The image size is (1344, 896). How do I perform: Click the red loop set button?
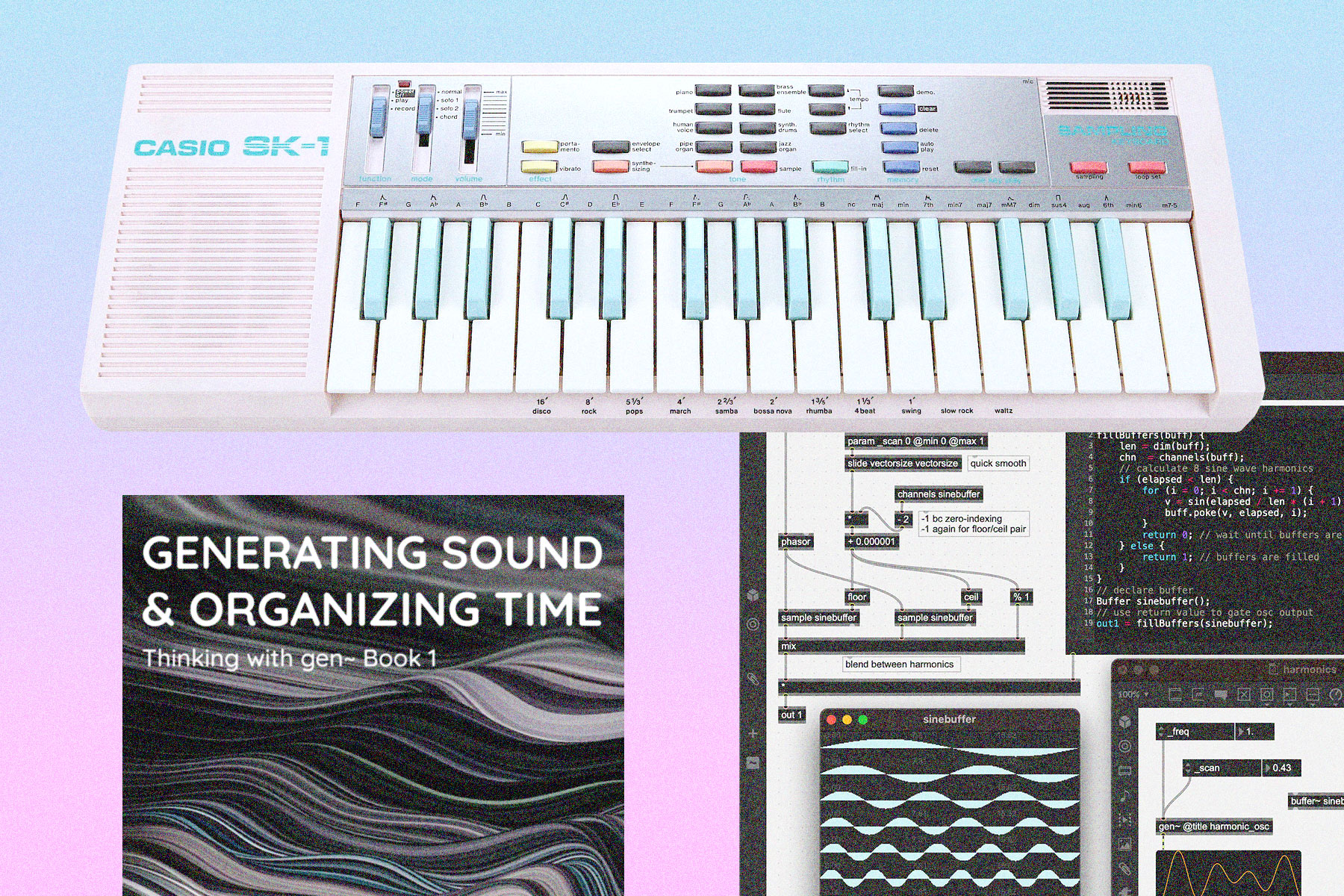(1147, 167)
